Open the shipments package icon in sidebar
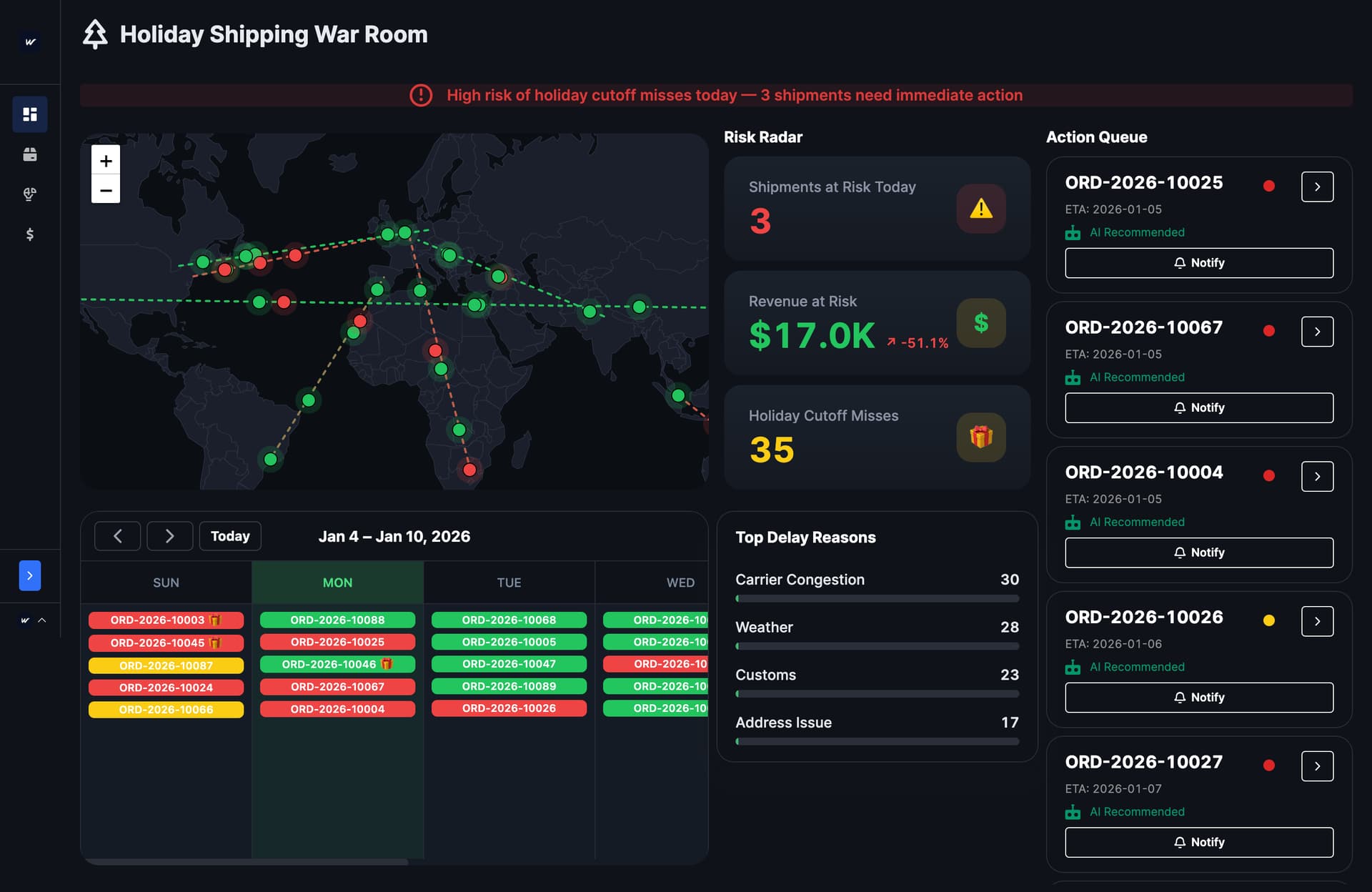 point(30,154)
